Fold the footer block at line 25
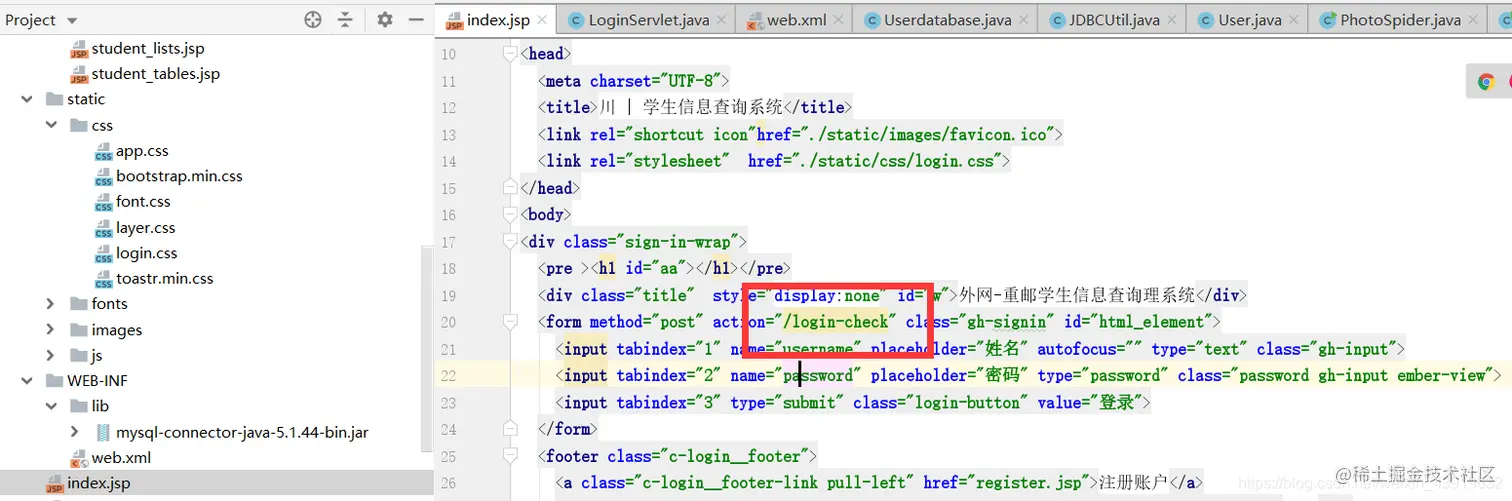This screenshot has height=501, width=1512. coord(510,456)
